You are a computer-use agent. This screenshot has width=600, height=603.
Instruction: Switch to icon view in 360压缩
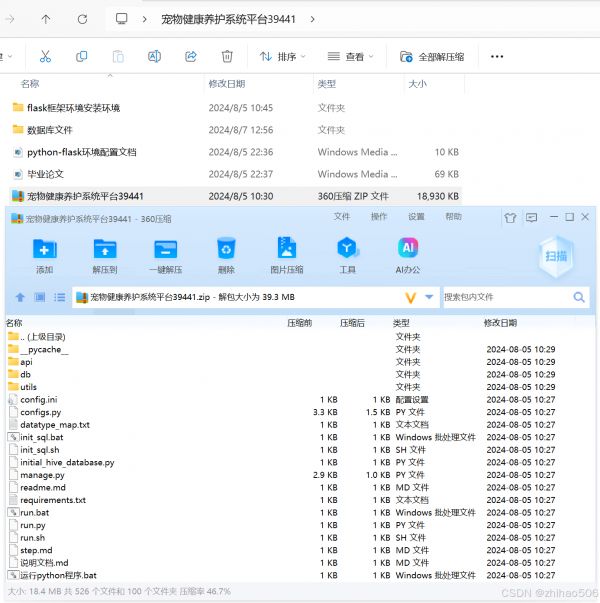40,297
